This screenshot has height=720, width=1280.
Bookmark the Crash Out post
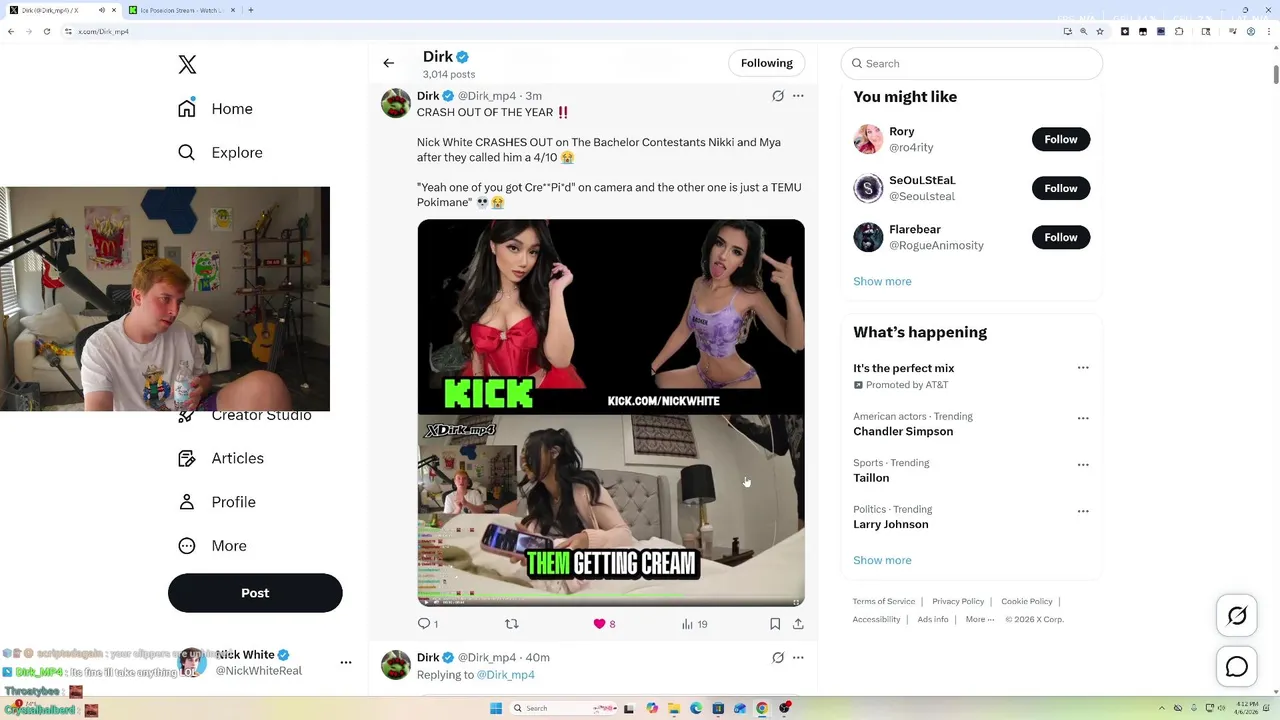coord(775,624)
